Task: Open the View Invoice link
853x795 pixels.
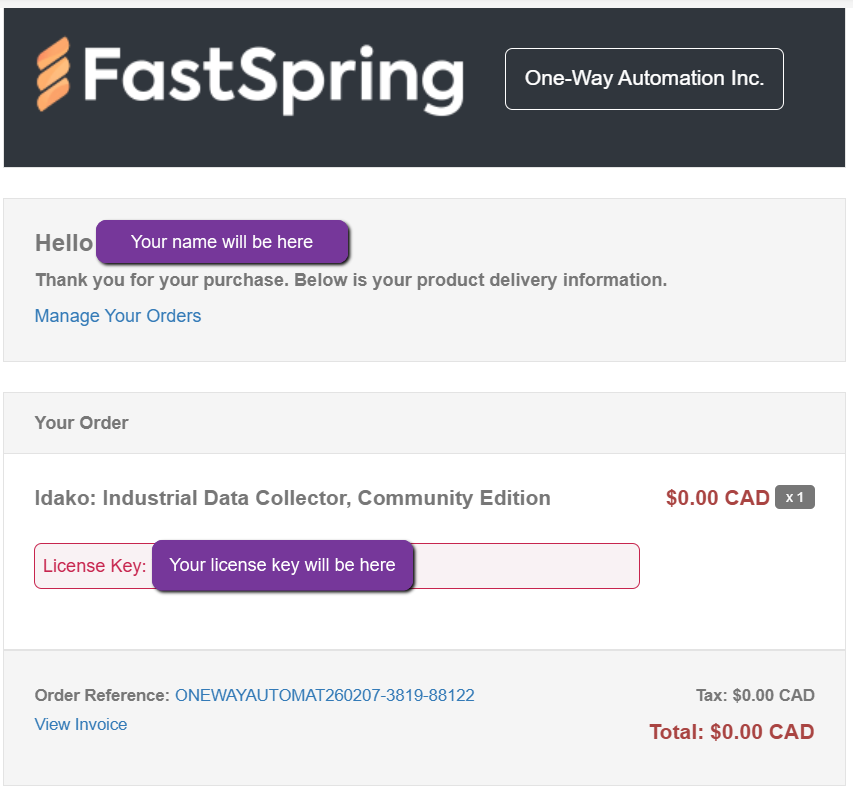Action: [81, 724]
